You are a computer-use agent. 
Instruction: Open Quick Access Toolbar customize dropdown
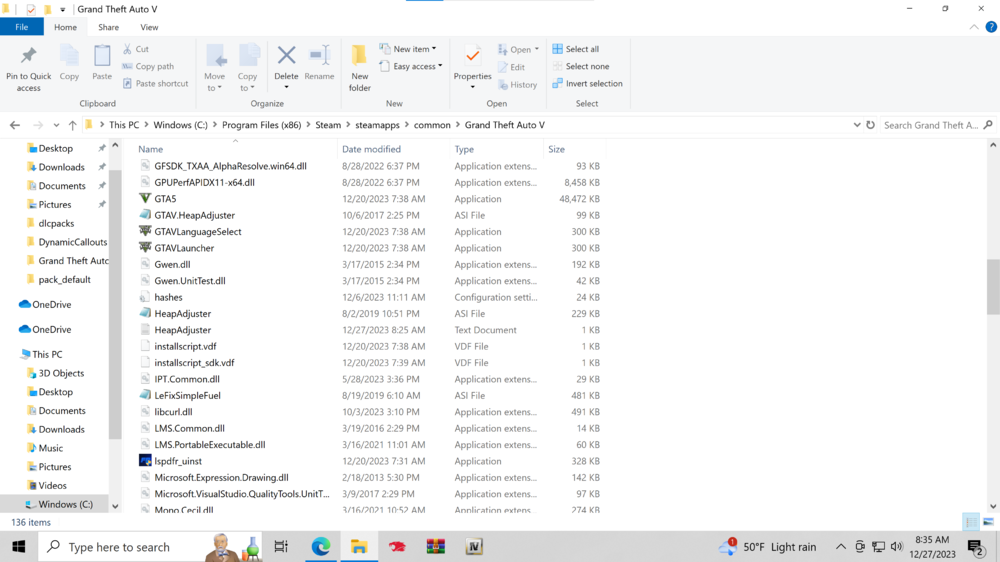(62, 9)
